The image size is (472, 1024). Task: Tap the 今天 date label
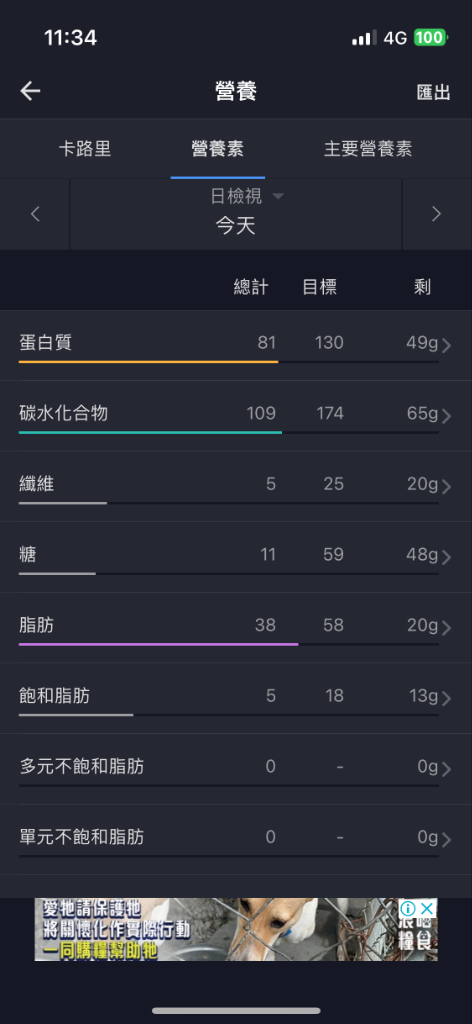pyautogui.click(x=236, y=227)
